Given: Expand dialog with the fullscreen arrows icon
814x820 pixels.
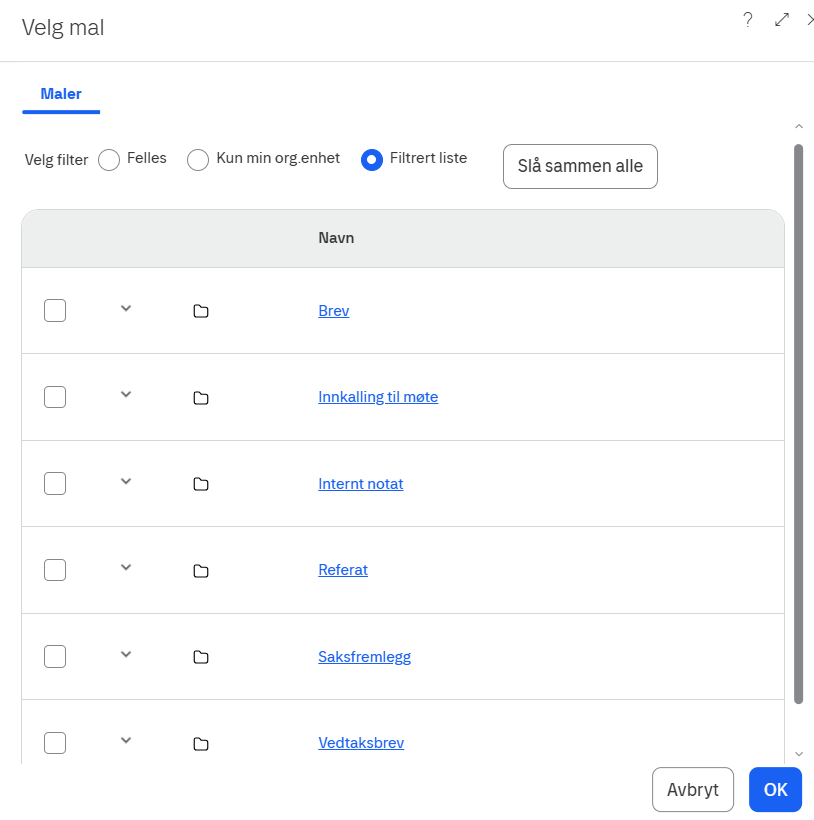Looking at the screenshot, I should (782, 20).
